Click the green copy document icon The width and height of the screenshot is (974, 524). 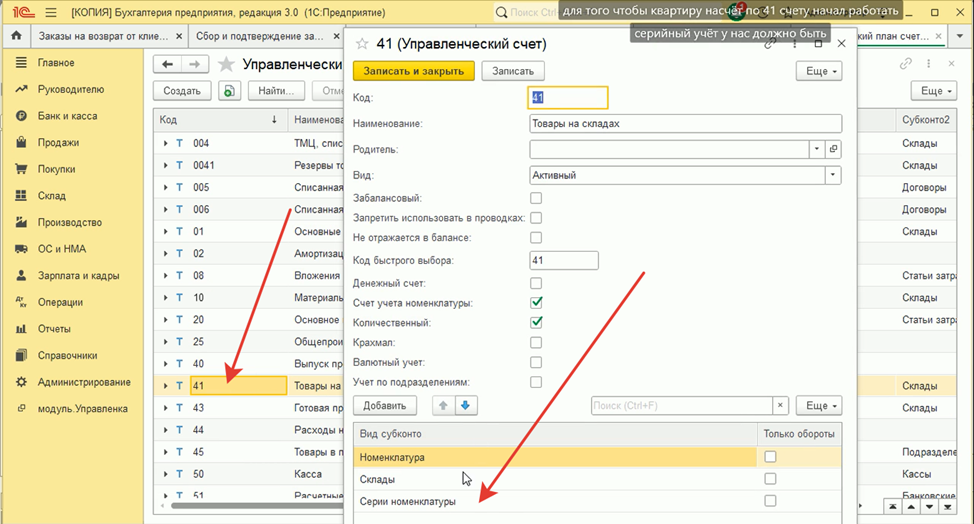point(229,91)
